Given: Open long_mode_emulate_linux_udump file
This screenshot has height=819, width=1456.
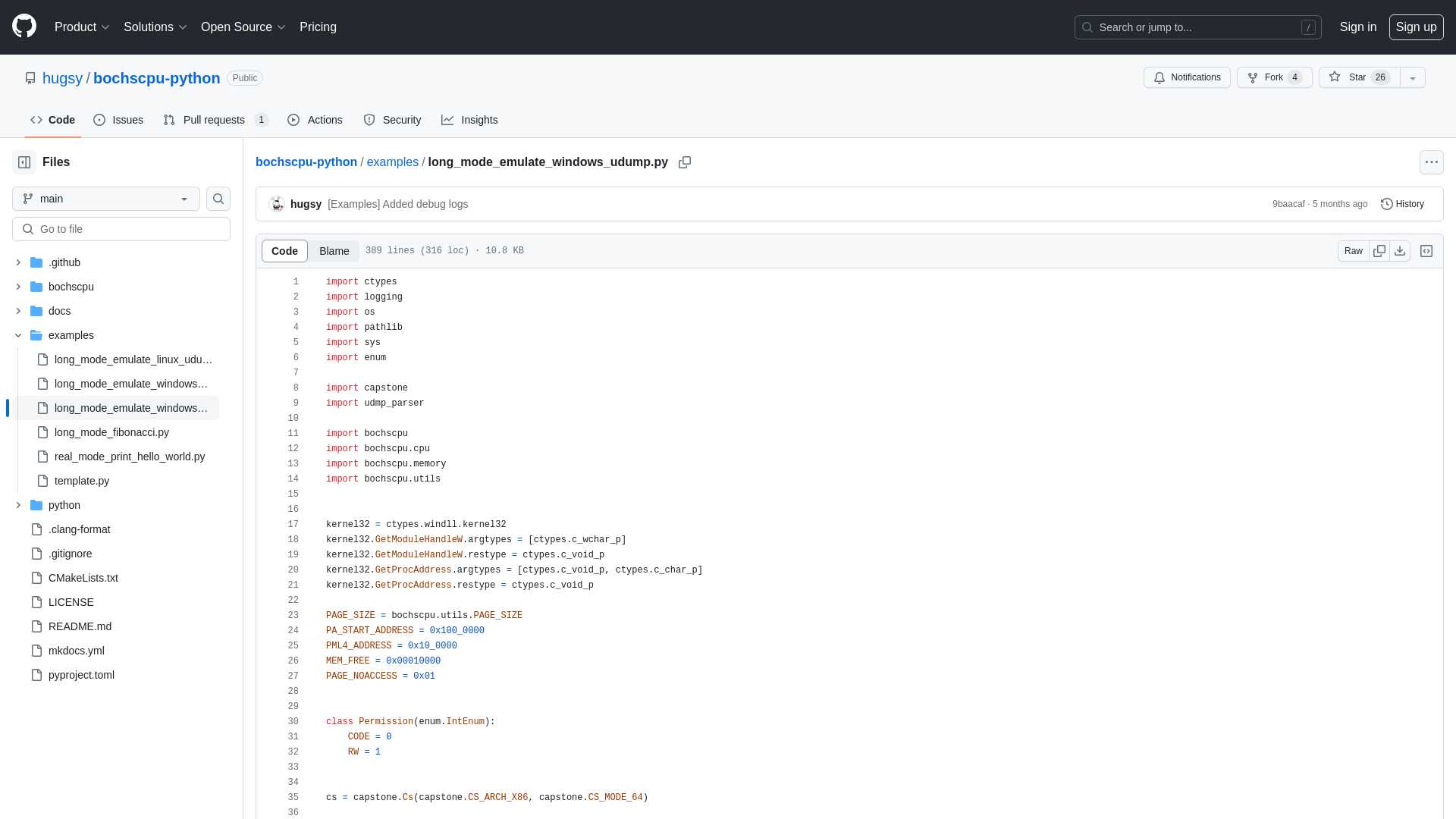Looking at the screenshot, I should click(x=133, y=359).
